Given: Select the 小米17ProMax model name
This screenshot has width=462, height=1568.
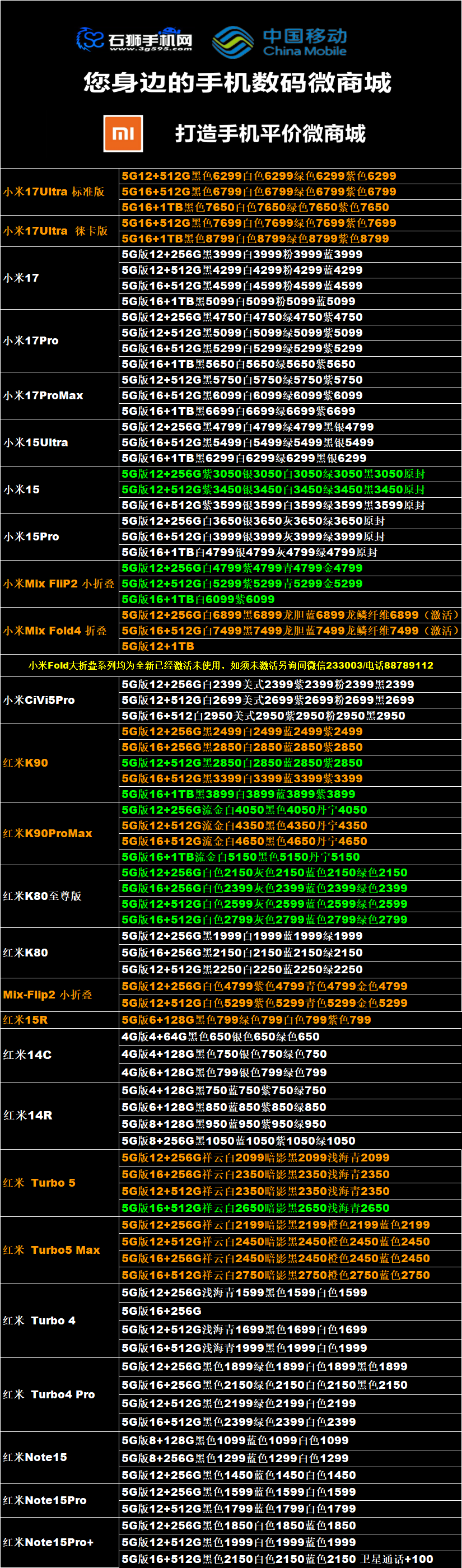Looking at the screenshot, I should (x=43, y=396).
